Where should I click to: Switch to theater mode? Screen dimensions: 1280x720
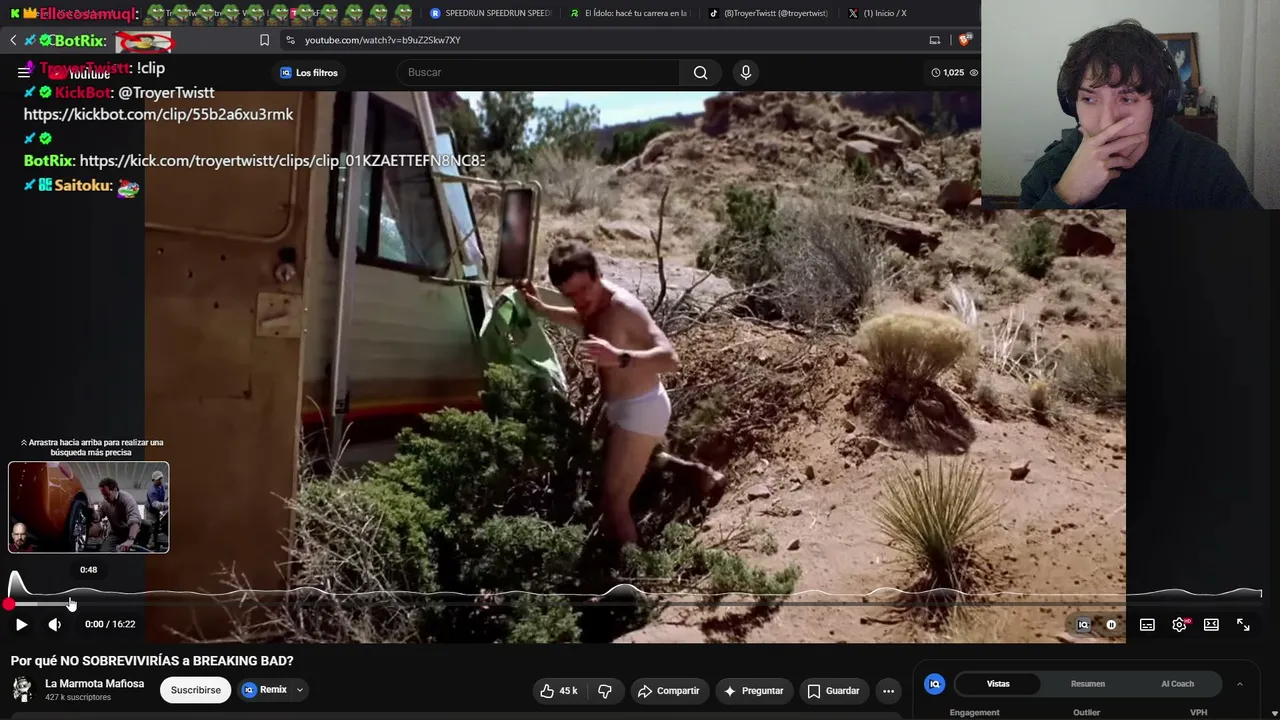pos(1211,625)
